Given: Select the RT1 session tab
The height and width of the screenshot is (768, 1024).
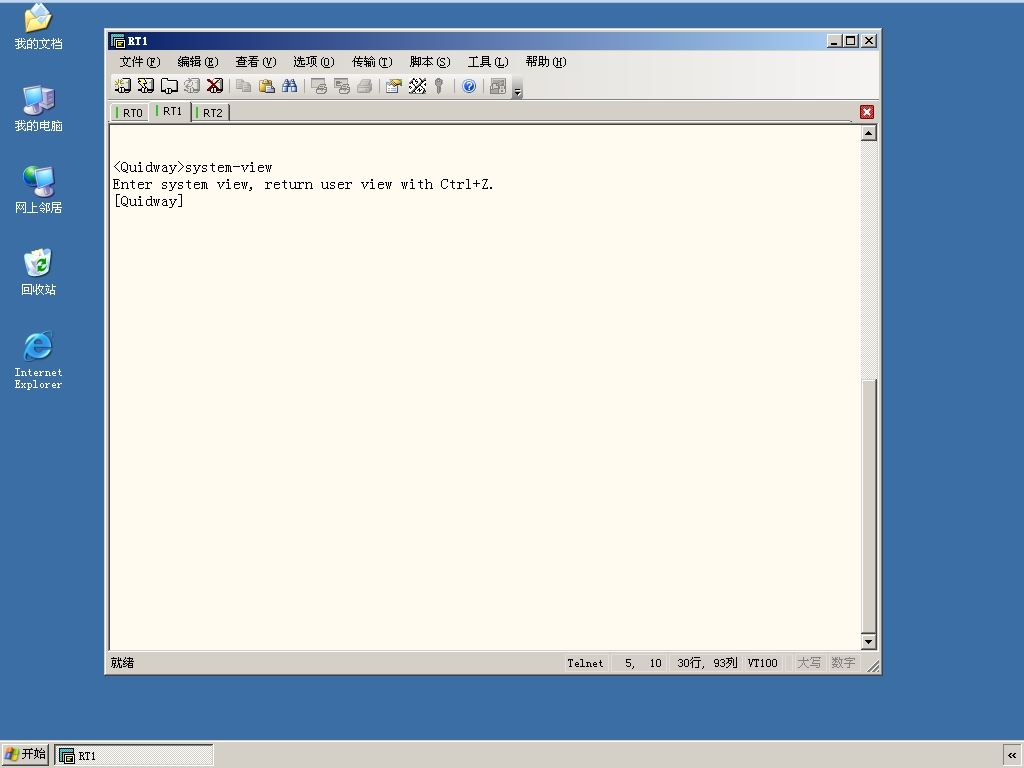Looking at the screenshot, I should (170, 111).
